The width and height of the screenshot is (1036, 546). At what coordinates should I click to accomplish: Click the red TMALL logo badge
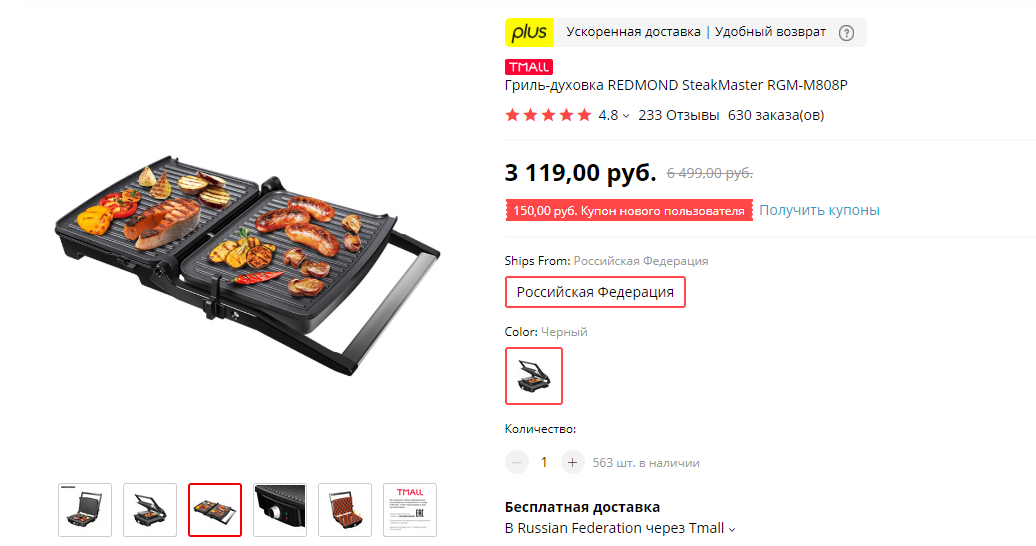click(x=529, y=67)
